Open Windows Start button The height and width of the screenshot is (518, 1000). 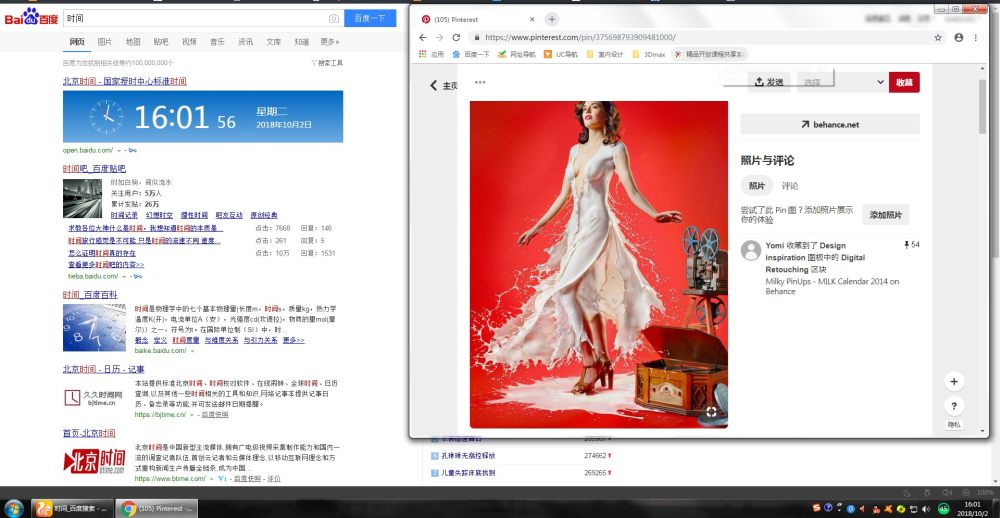(14, 508)
